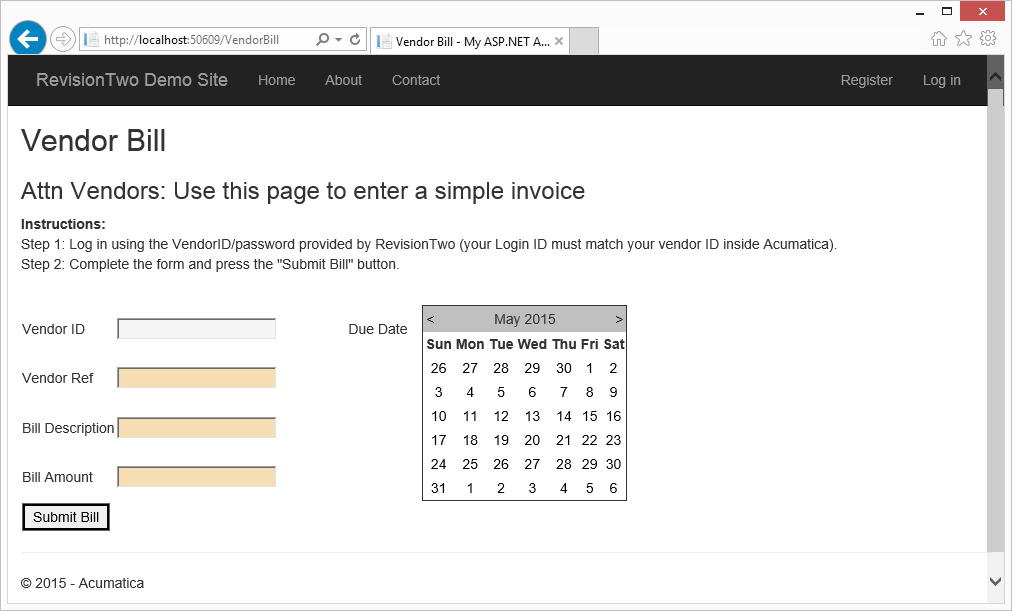The image size is (1012, 611).
Task: Open the About nav link
Action: click(343, 80)
